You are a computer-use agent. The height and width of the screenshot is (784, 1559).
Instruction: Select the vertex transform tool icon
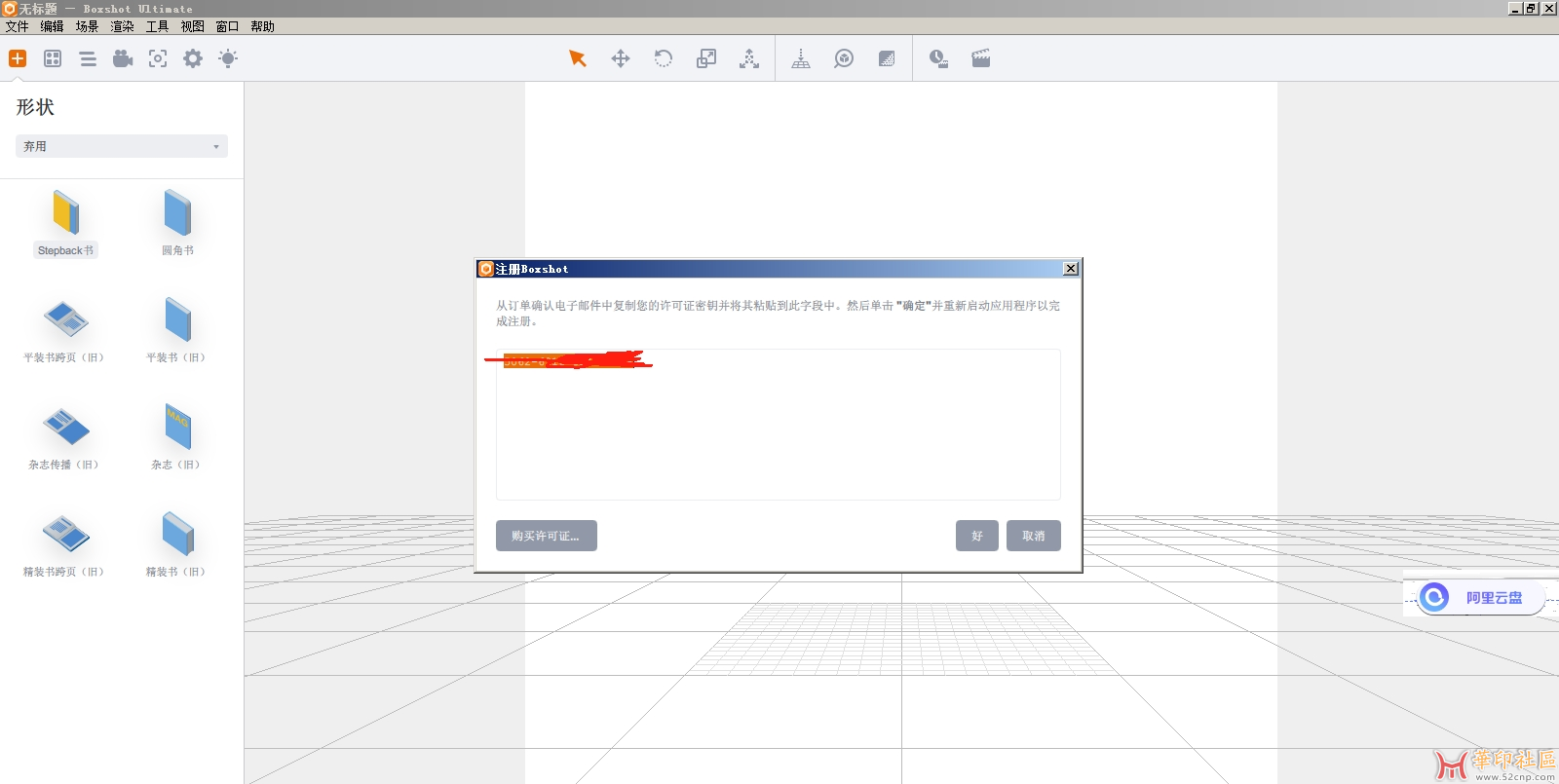click(x=749, y=58)
